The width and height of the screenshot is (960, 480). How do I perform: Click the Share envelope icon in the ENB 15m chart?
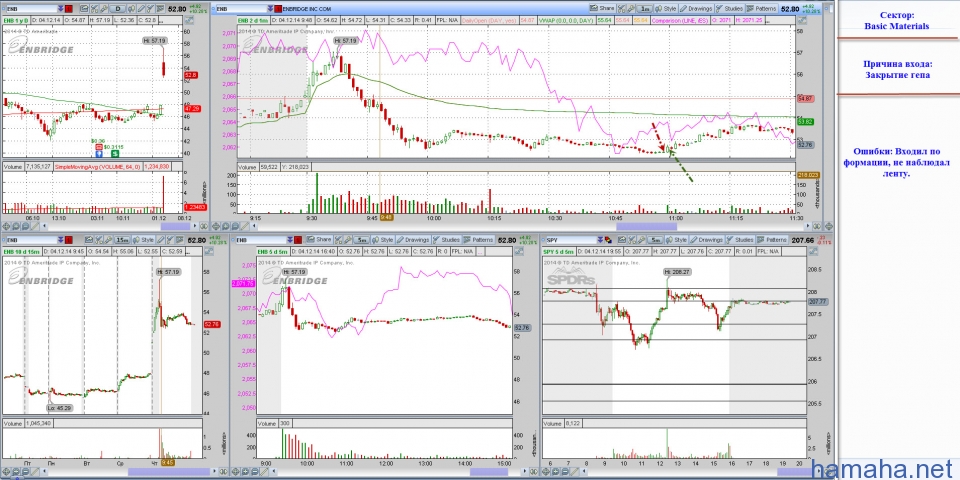89,240
